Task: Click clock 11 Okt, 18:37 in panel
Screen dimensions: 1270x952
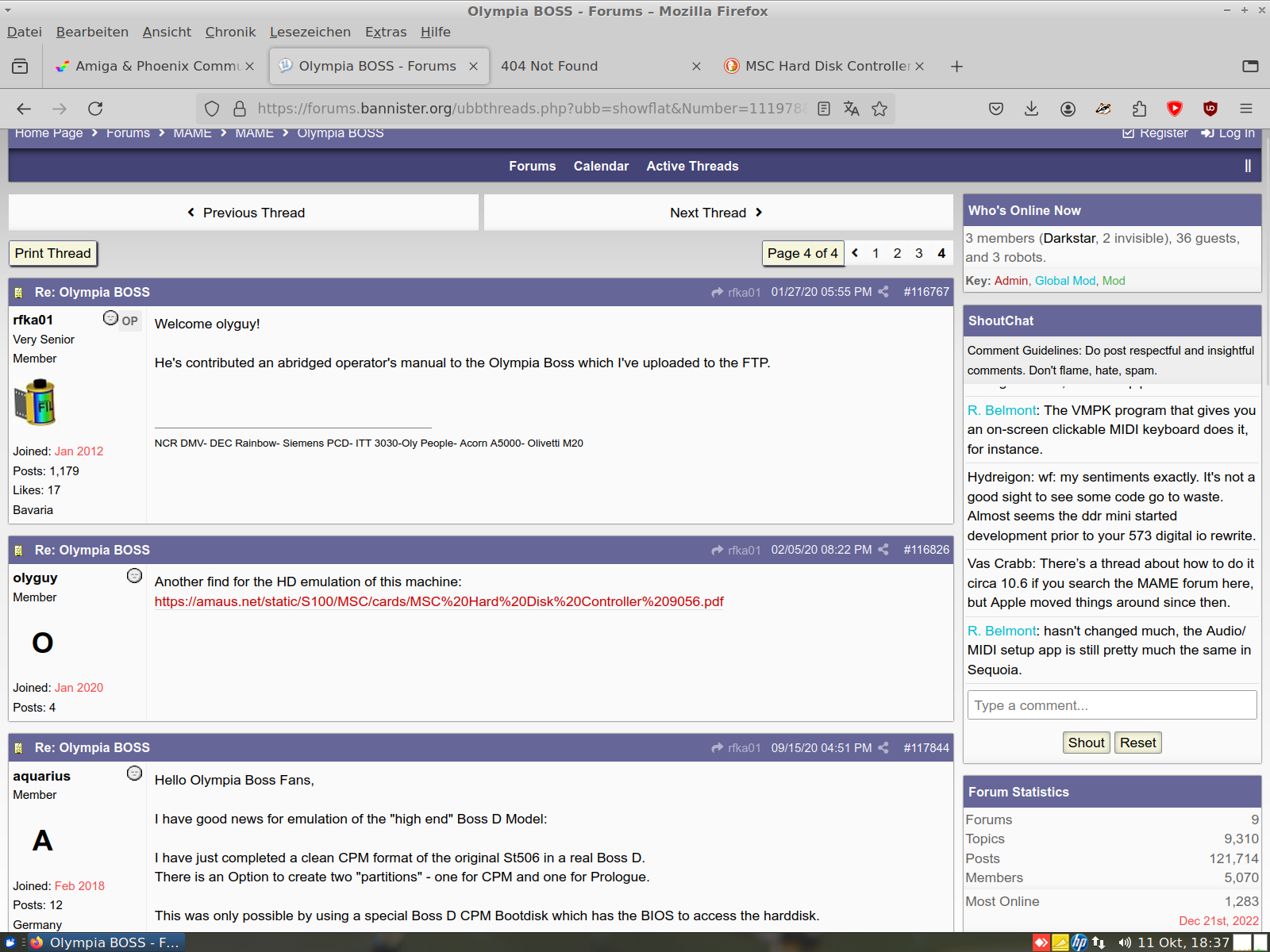Action: (x=1183, y=942)
